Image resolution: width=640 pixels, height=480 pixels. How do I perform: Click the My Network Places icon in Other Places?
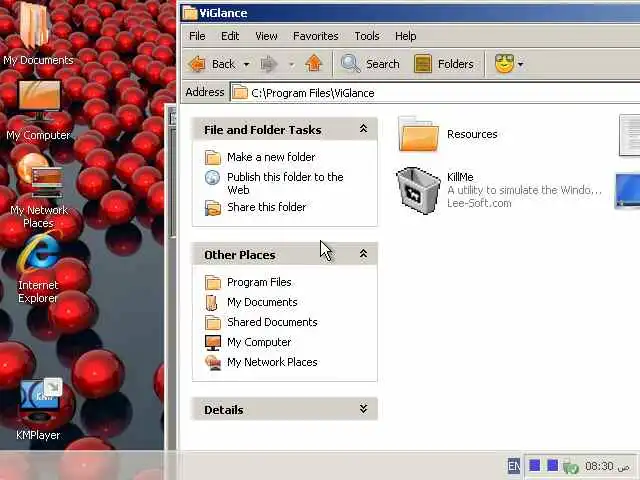point(213,362)
